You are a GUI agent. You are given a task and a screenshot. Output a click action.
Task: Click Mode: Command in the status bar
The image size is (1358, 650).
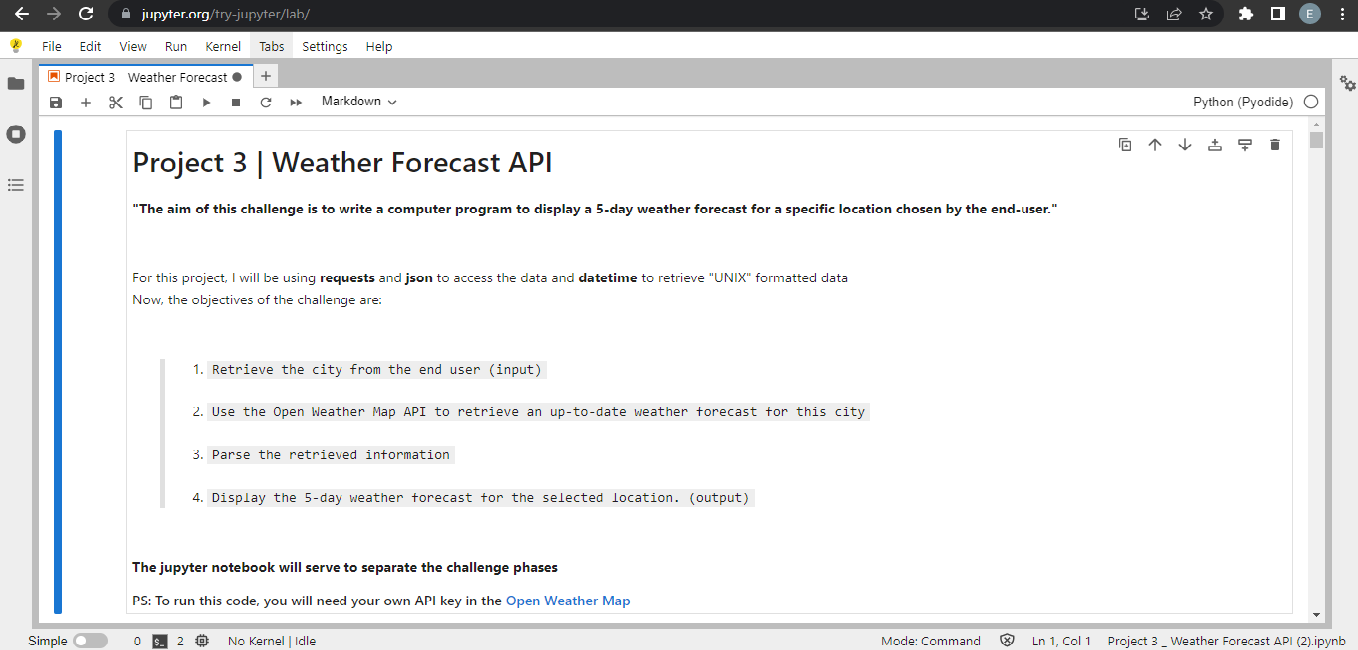point(930,640)
